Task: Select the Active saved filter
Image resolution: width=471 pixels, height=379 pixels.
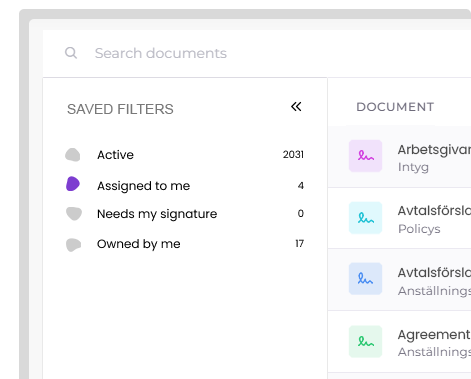Action: [x=185, y=155]
